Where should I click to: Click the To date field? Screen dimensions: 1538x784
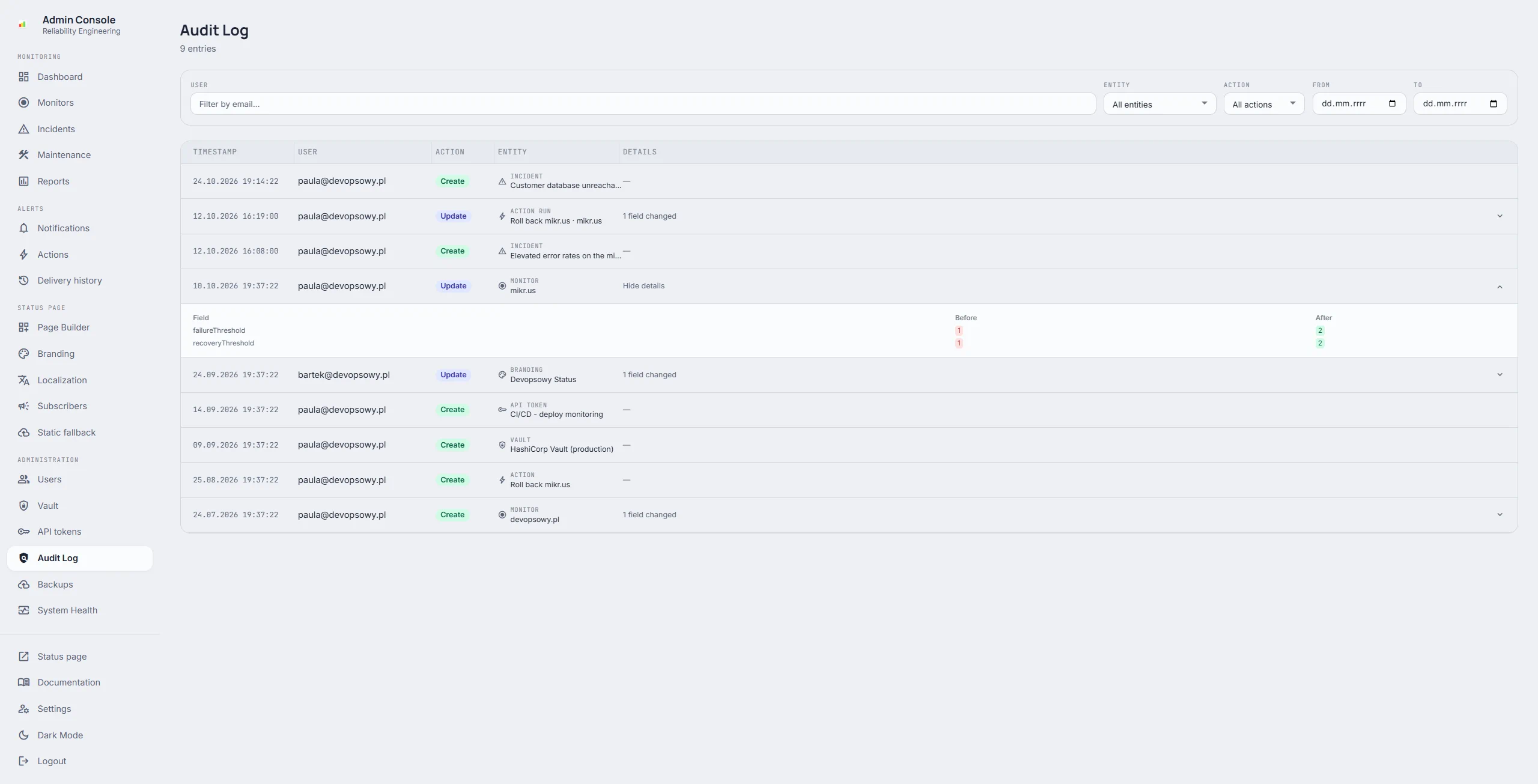[x=1460, y=104]
